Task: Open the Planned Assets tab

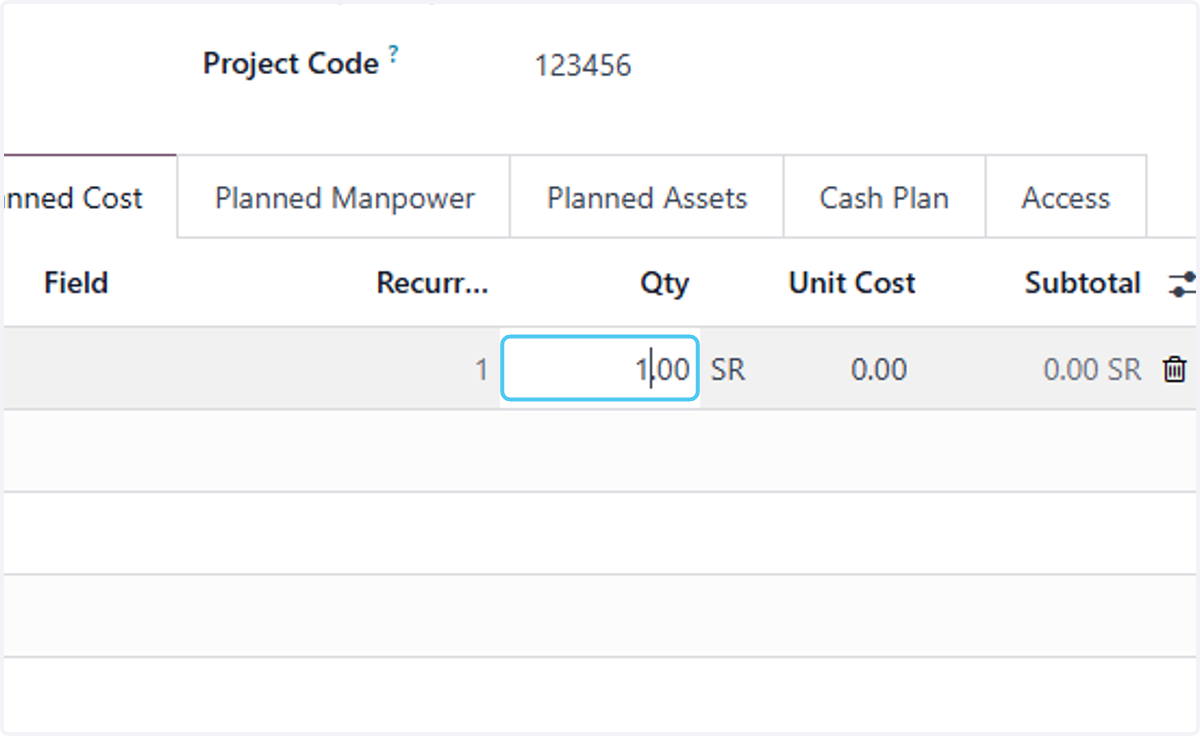Action: pos(647,197)
